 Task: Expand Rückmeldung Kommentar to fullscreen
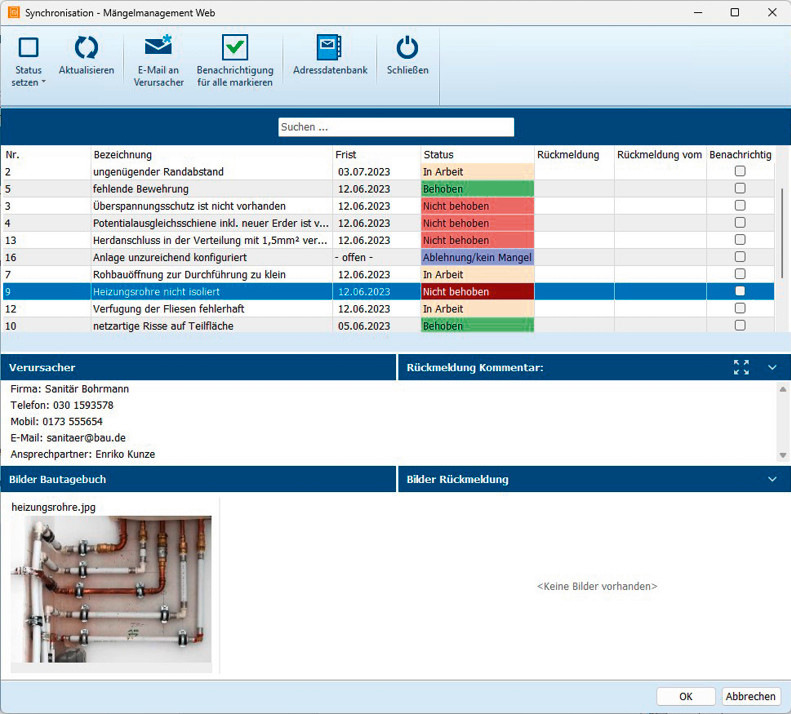[741, 368]
